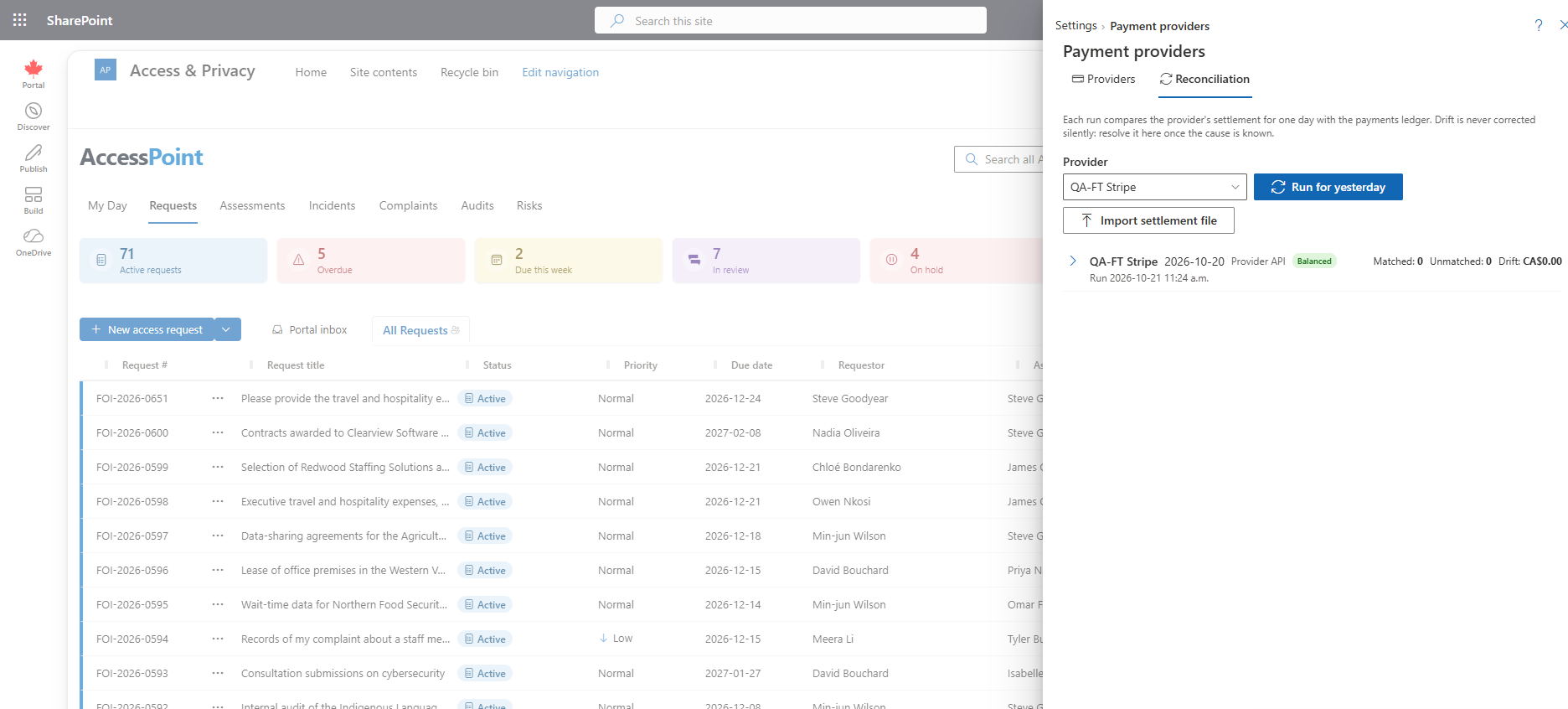
Task: Click the In review card icon
Action: tap(694, 261)
